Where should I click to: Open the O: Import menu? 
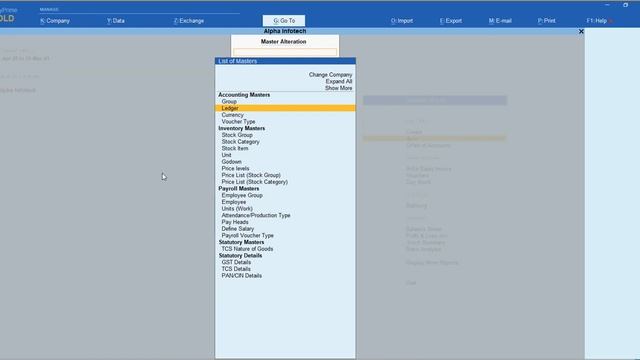tap(402, 21)
